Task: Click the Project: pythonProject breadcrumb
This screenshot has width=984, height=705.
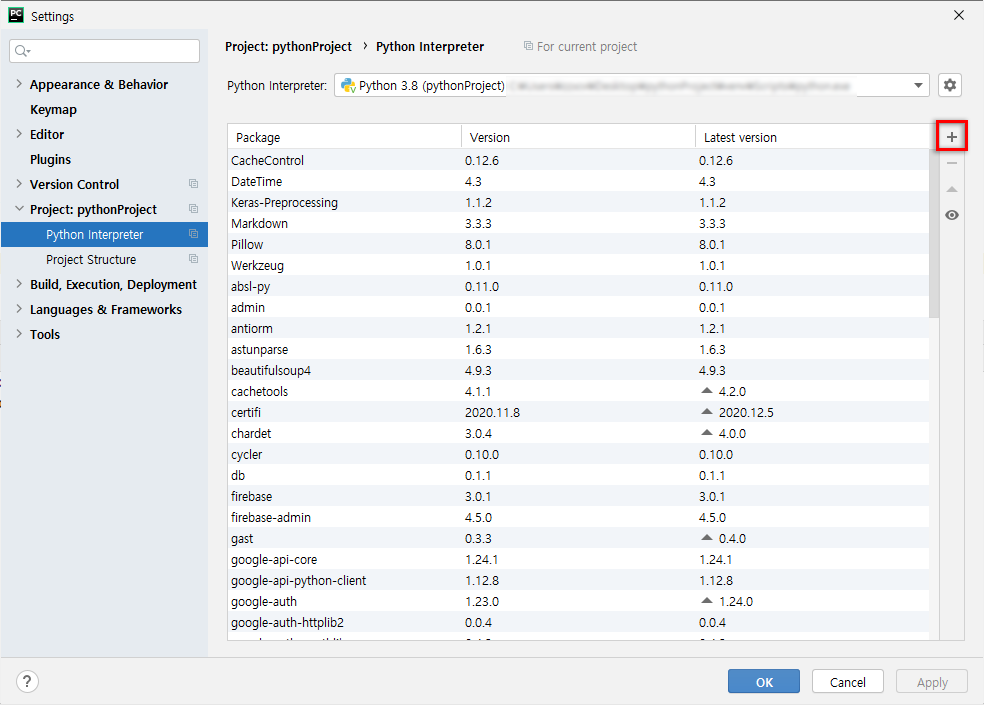Action: (289, 46)
